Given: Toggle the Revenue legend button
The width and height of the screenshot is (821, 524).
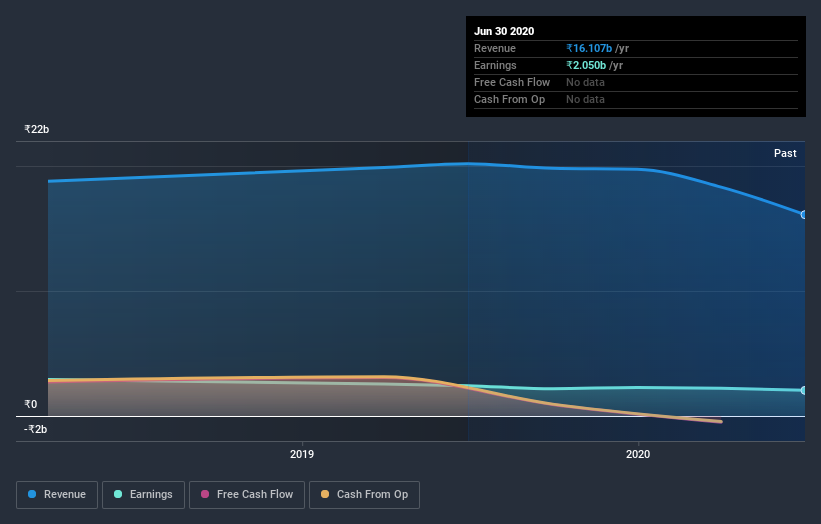Looking at the screenshot, I should tap(57, 495).
